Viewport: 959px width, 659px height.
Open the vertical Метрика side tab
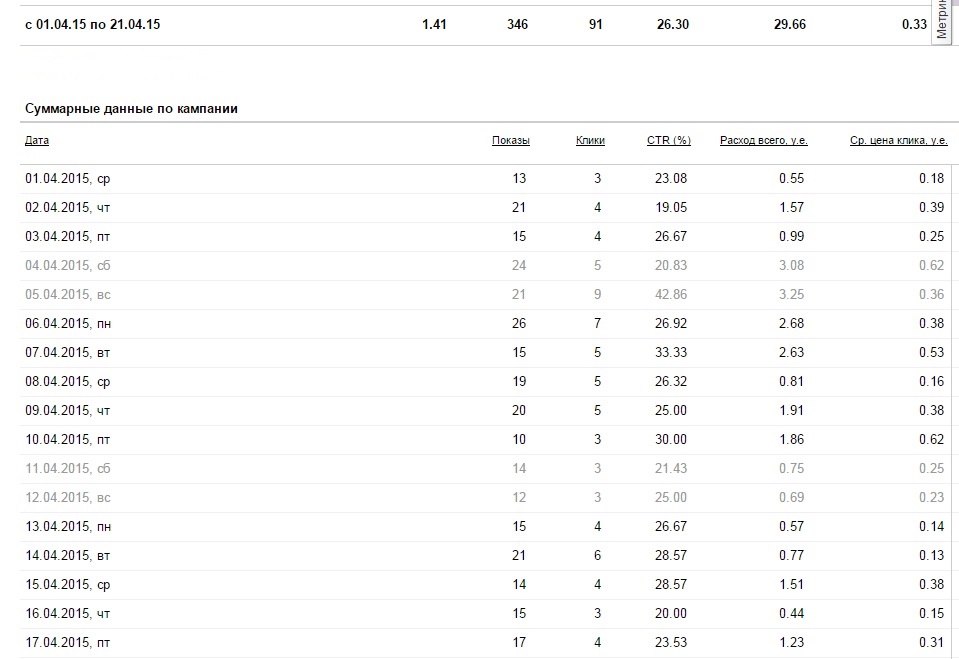pyautogui.click(x=942, y=21)
